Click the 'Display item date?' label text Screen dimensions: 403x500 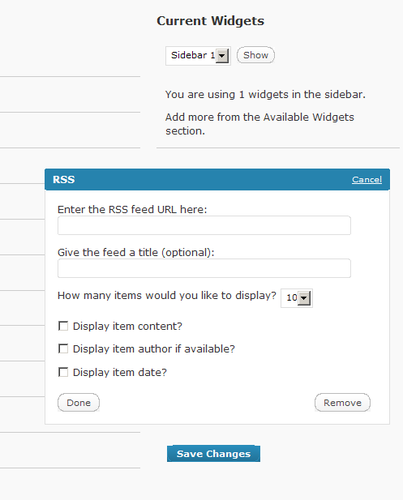pos(120,372)
